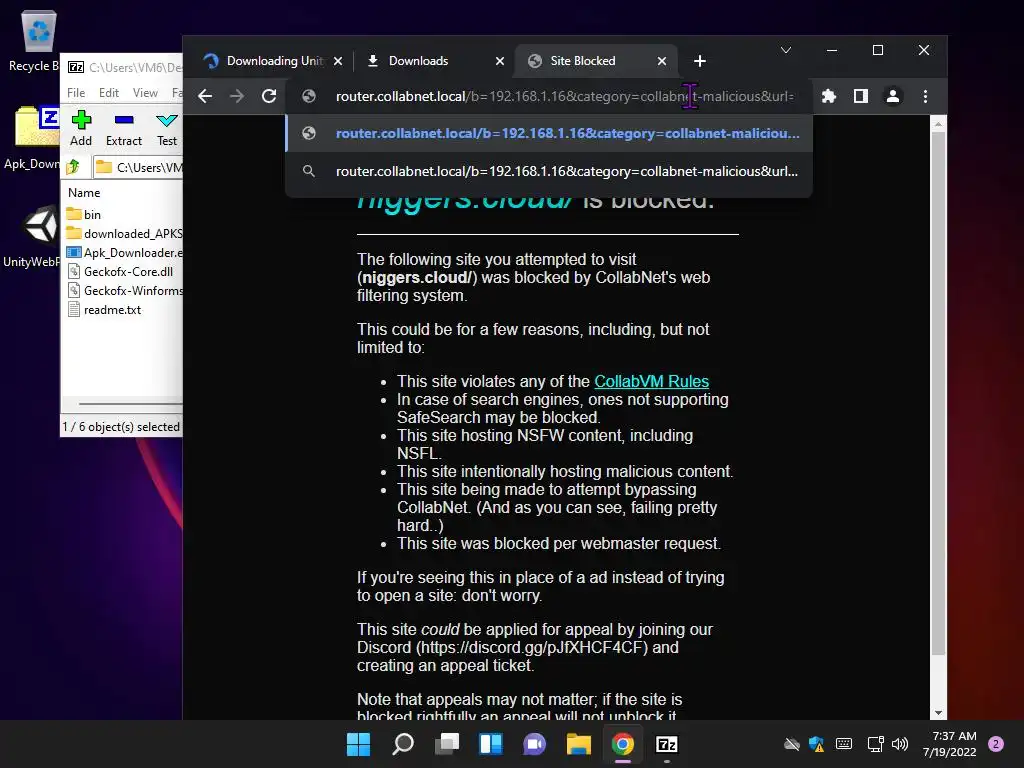Click Chrome's forward navigation arrow
1024x768 pixels.
[237, 97]
